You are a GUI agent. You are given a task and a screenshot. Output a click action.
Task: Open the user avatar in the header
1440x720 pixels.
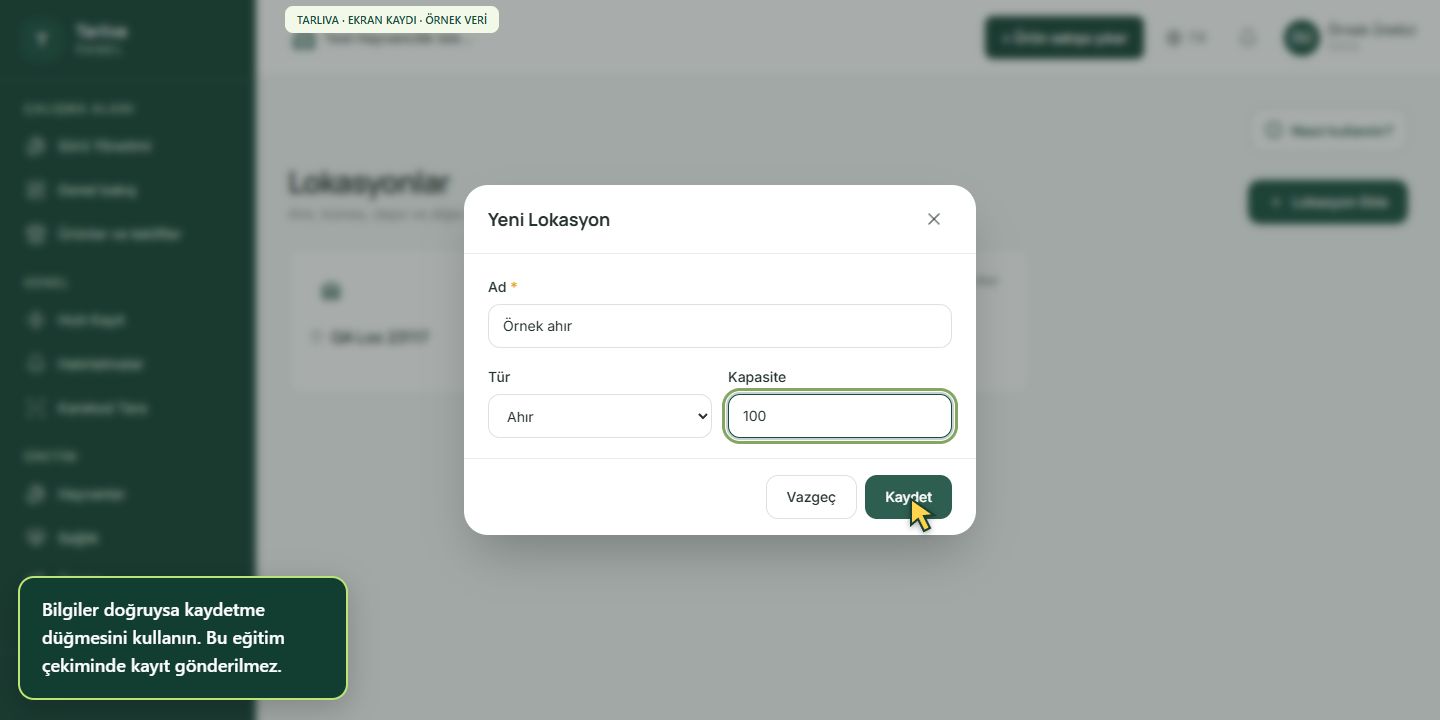[x=1301, y=38]
